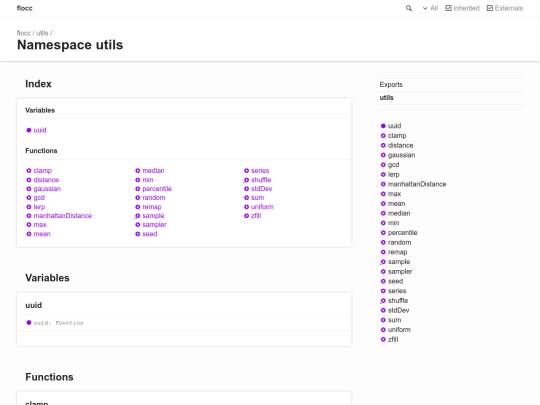Go to flocc home title link

click(24, 8)
